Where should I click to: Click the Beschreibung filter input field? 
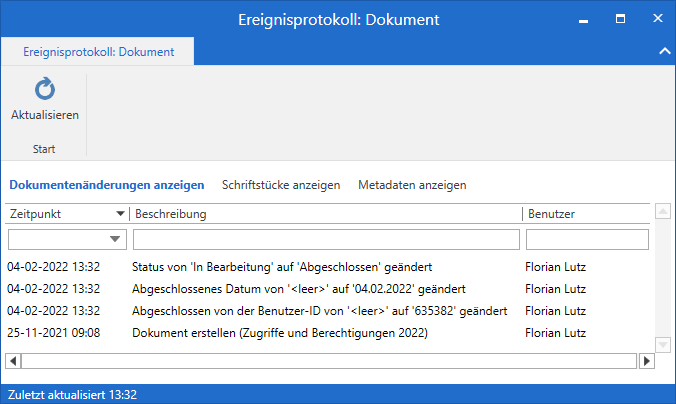[326, 239]
